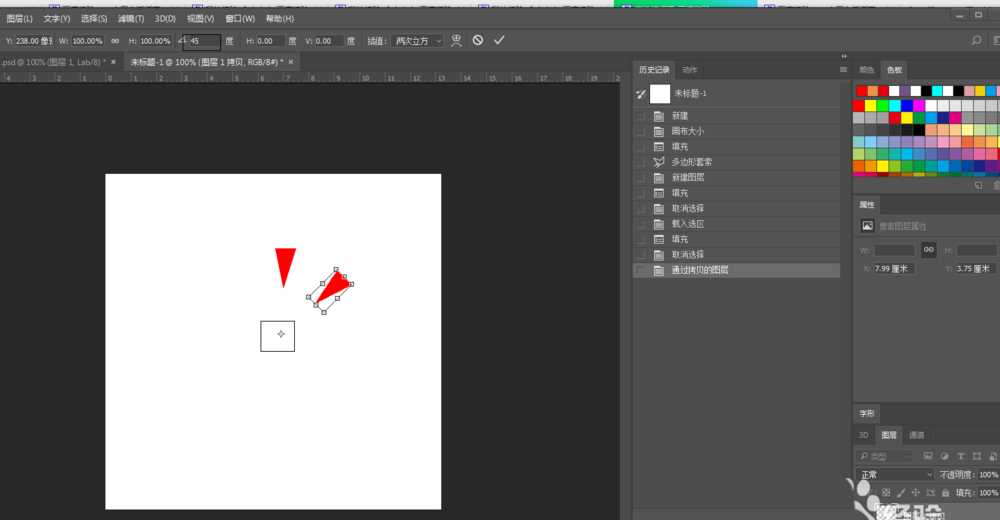1000x520 pixels.
Task: Switch to the 色板 swatches tab
Action: tap(895, 70)
